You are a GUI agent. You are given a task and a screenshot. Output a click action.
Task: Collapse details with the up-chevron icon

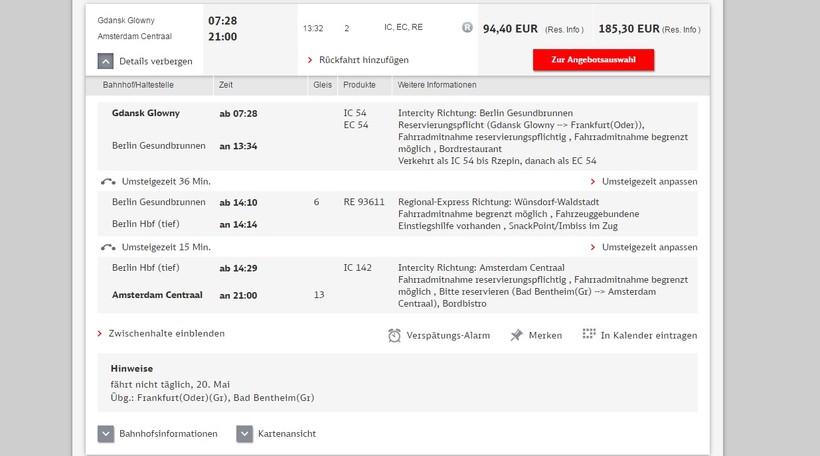[x=106, y=61]
